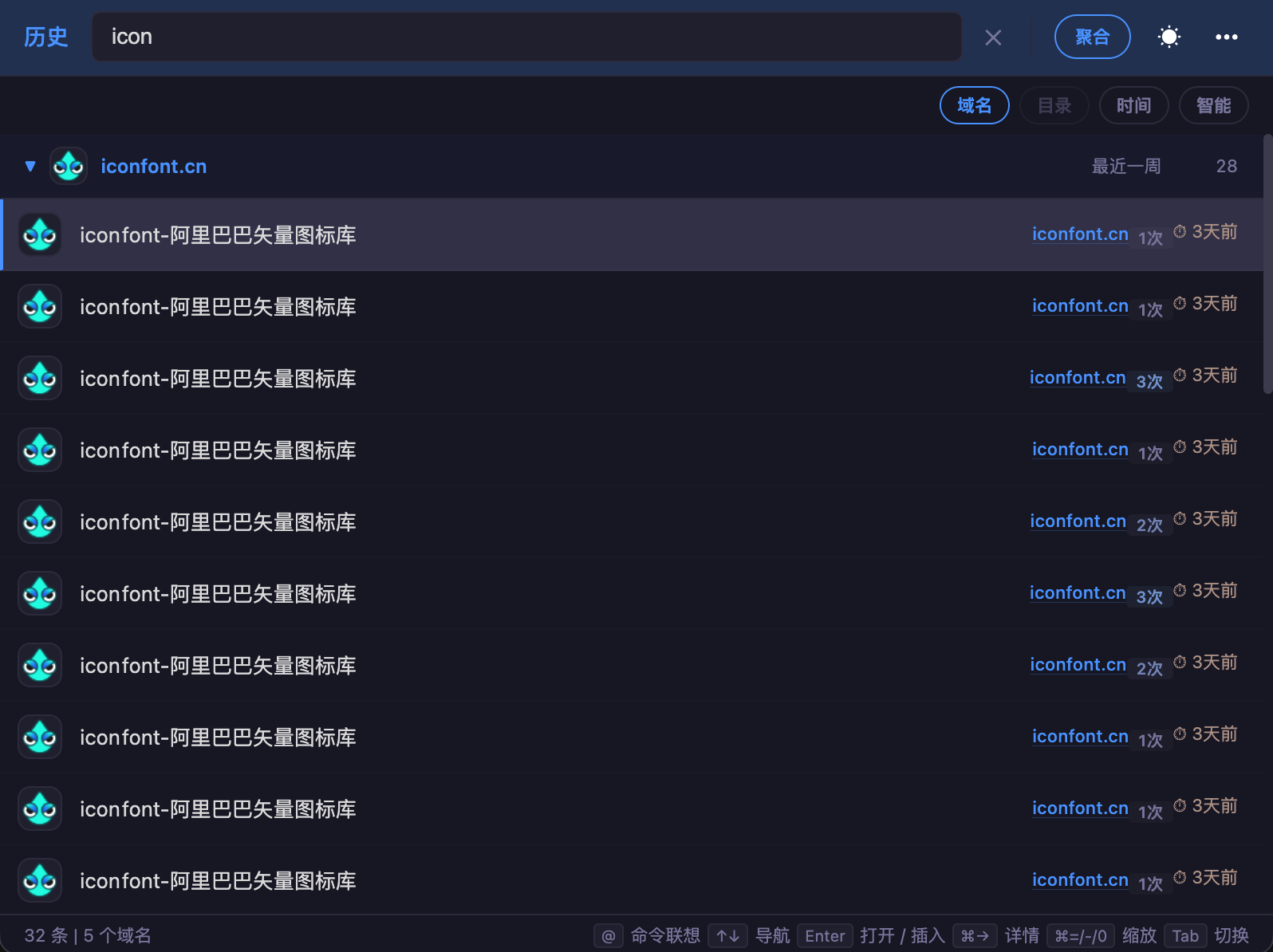Focus the search field containing "icon"

[526, 37]
